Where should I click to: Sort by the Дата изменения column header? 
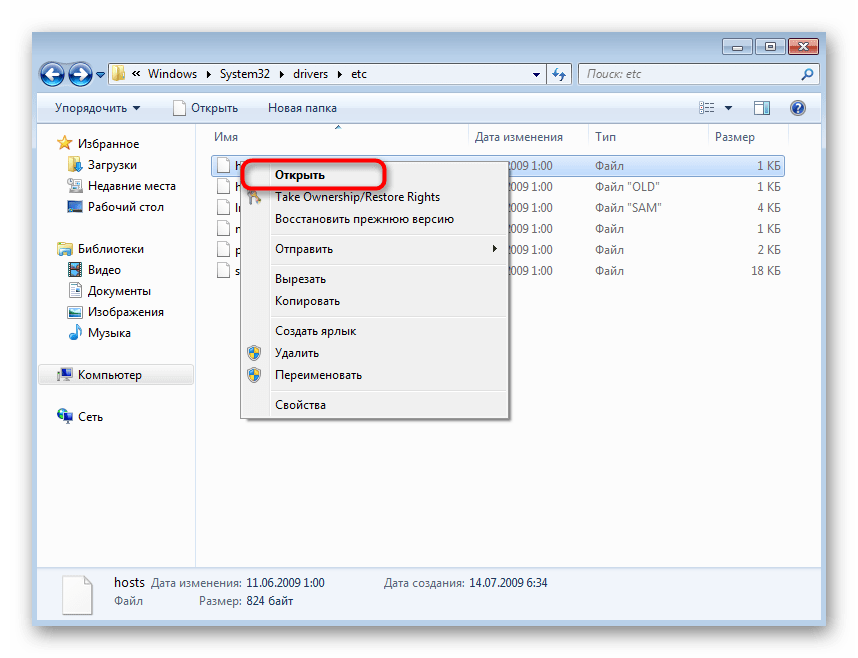point(518,137)
